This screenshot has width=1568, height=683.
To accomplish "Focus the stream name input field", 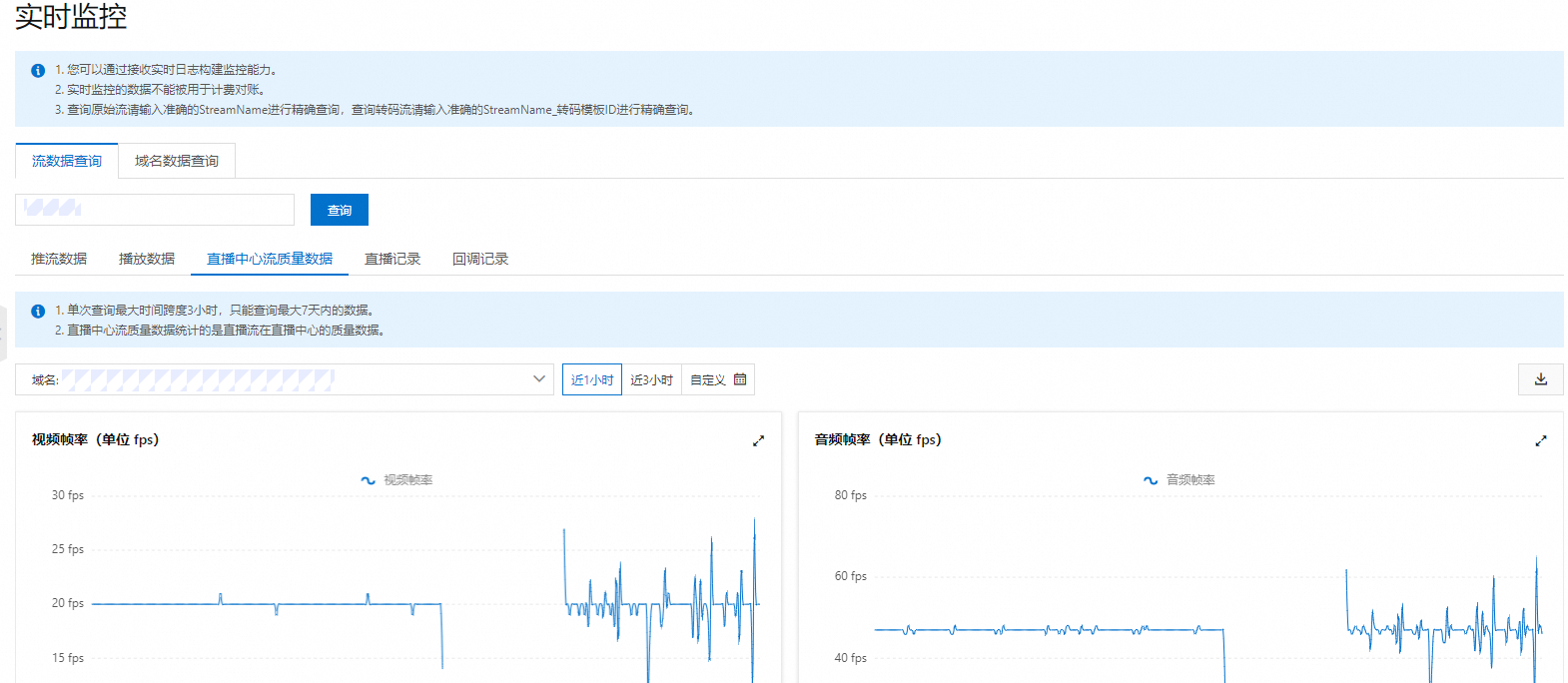I will pyautogui.click(x=155, y=210).
